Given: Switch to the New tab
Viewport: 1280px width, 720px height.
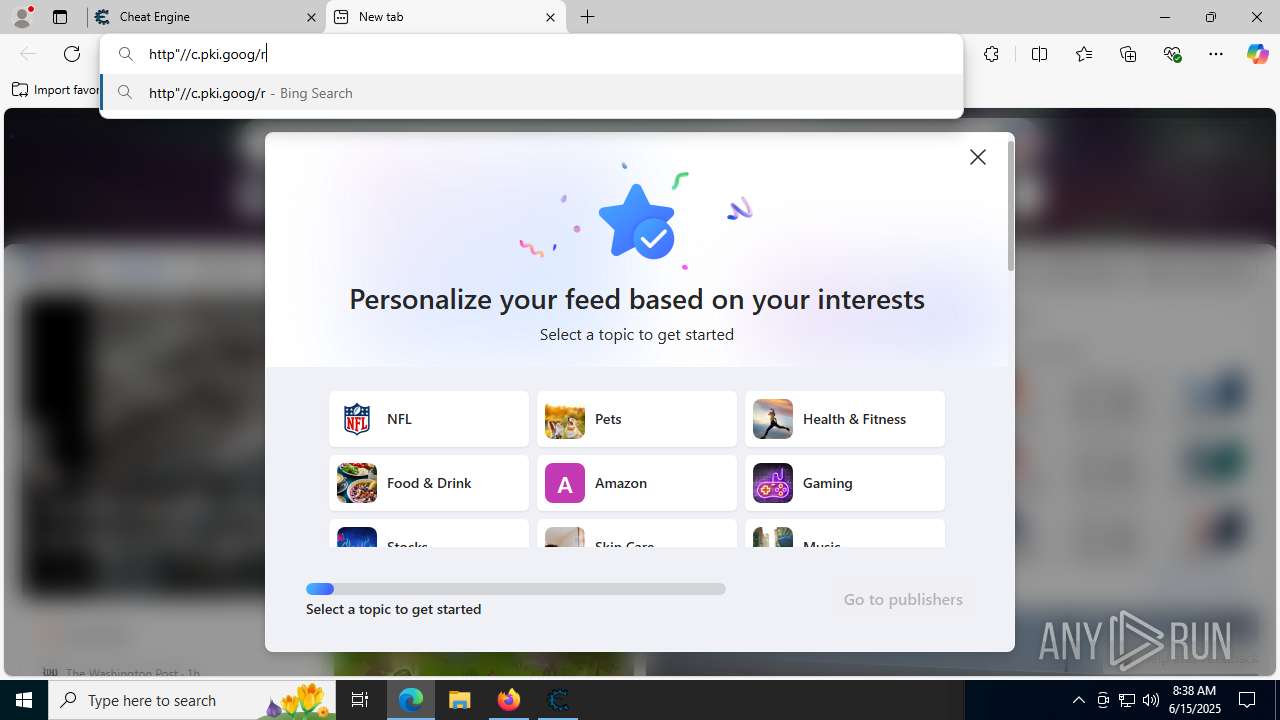Looking at the screenshot, I should coord(445,17).
